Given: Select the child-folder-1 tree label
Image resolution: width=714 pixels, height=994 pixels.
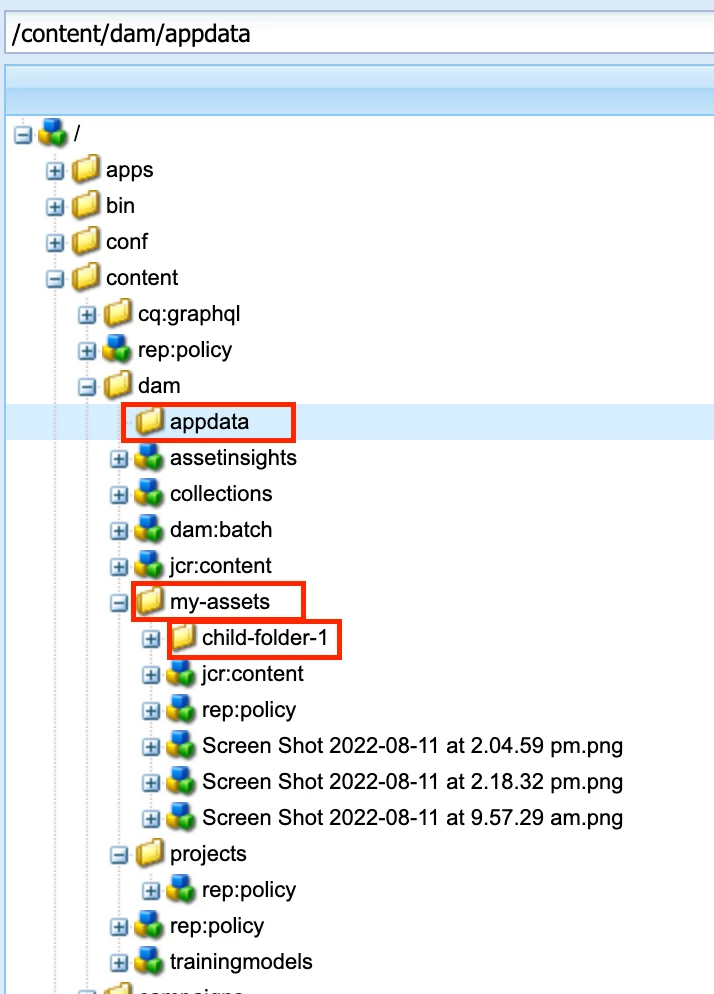Looking at the screenshot, I should pyautogui.click(x=265, y=638).
